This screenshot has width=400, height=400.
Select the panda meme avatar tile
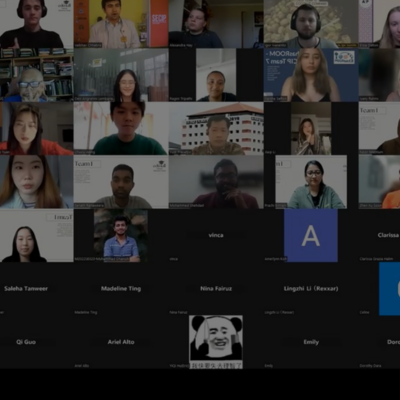[216, 342]
